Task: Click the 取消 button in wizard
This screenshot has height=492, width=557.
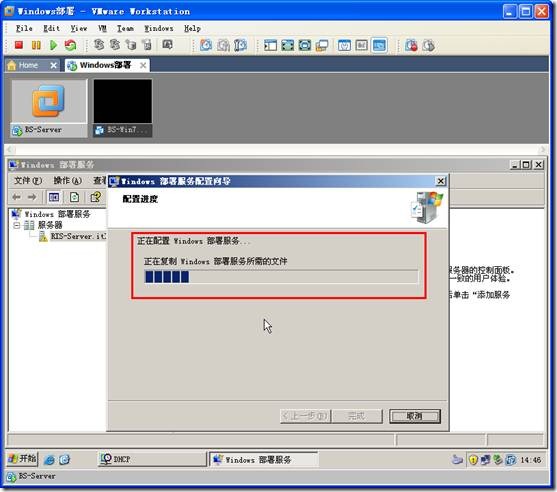Action: pyautogui.click(x=415, y=416)
